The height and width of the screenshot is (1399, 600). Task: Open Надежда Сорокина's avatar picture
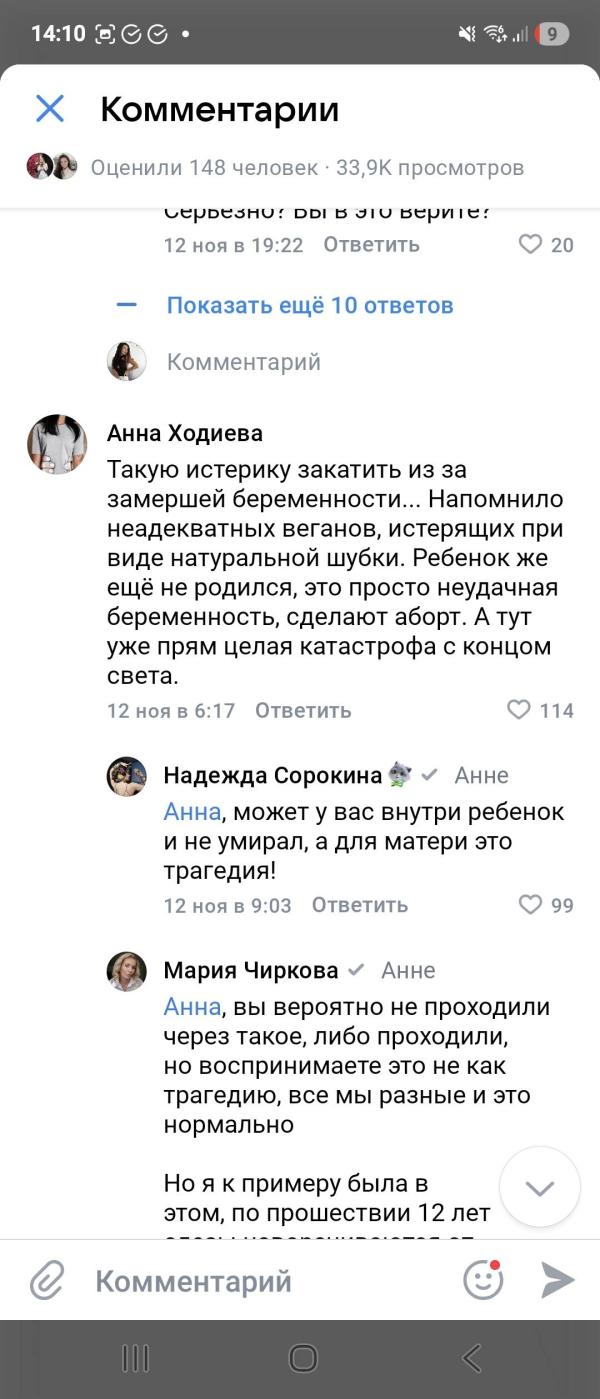click(127, 776)
